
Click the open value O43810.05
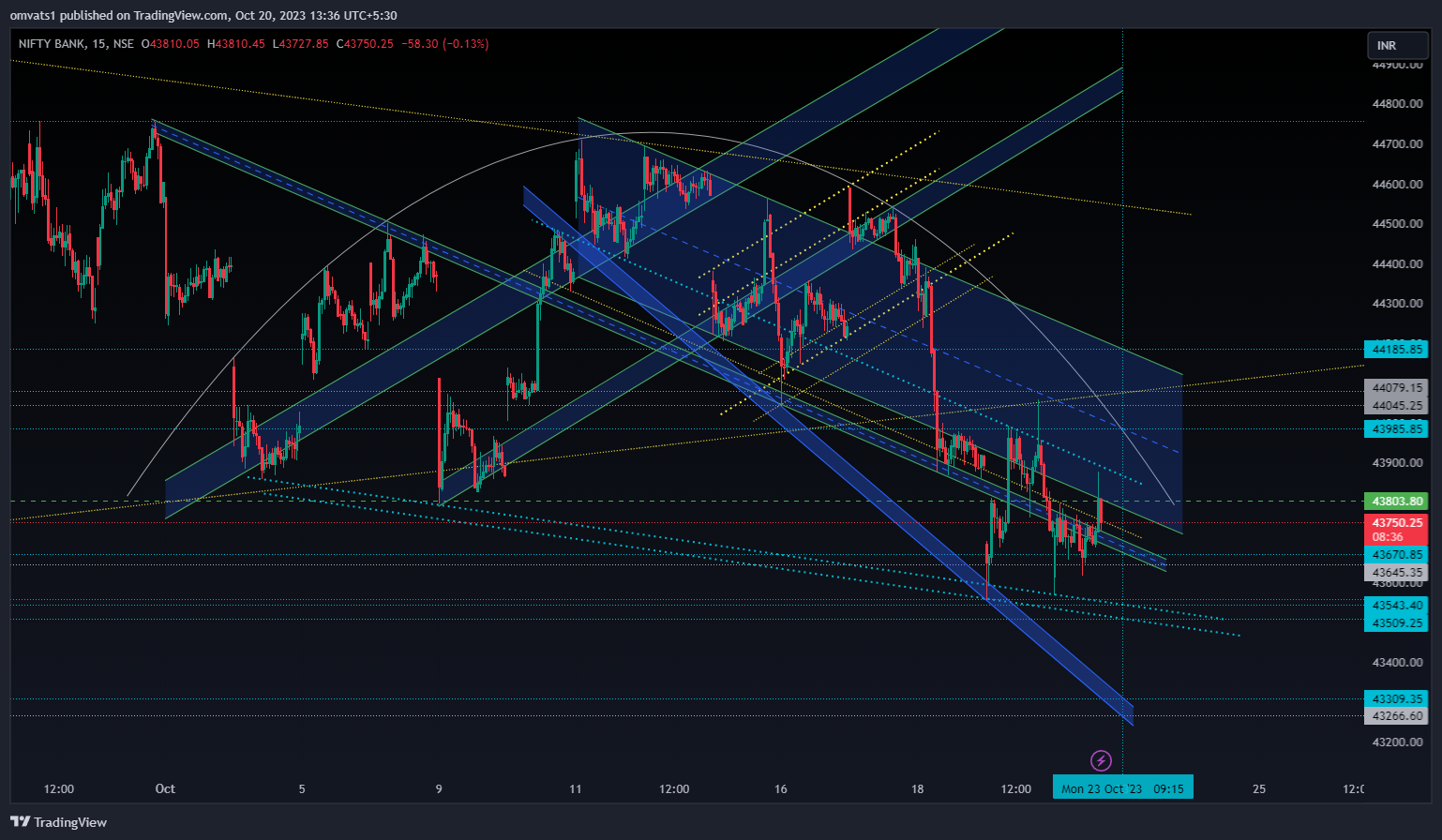click(171, 44)
